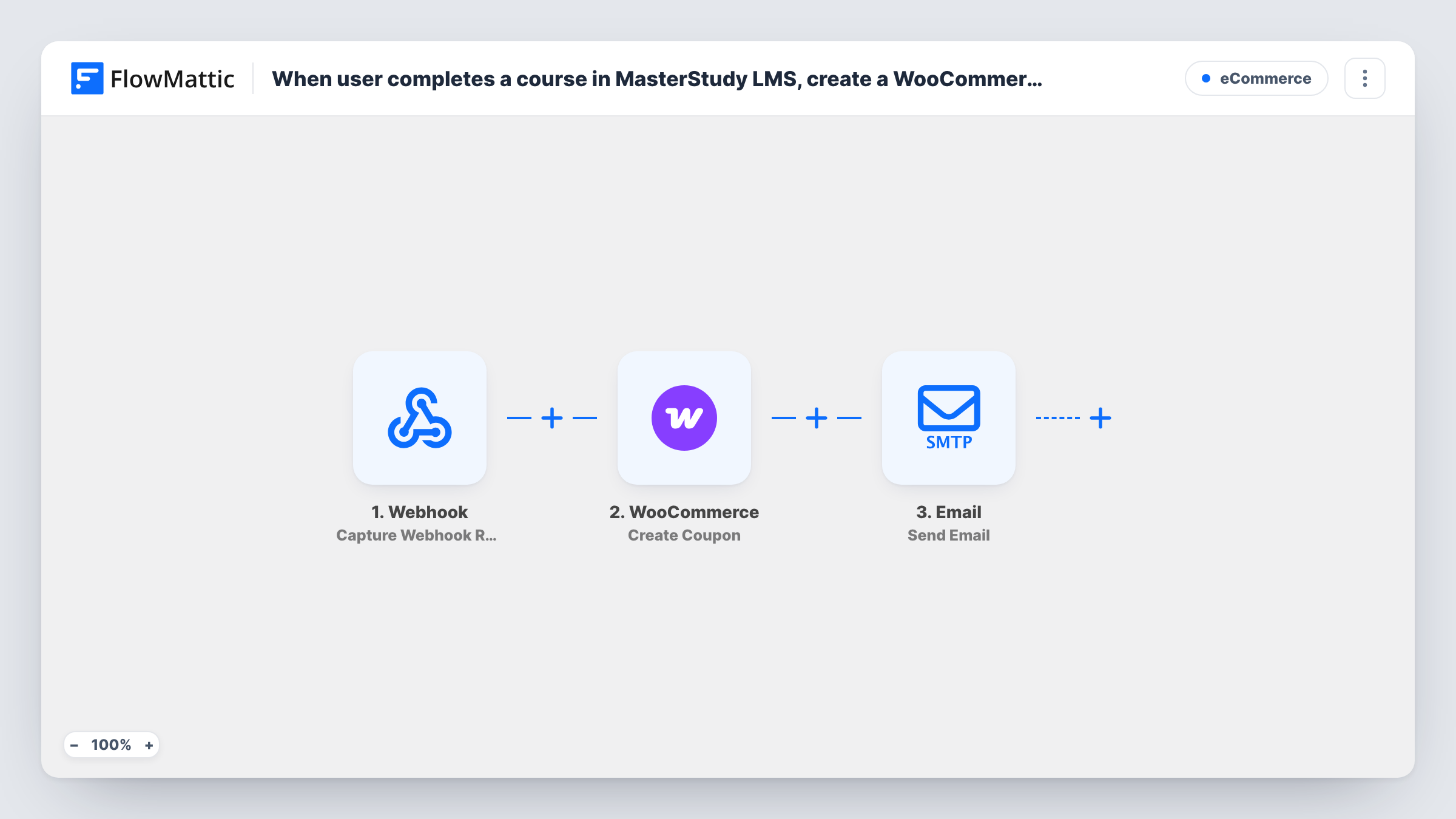Click the workflow title text
1456x819 pixels.
(x=657, y=79)
